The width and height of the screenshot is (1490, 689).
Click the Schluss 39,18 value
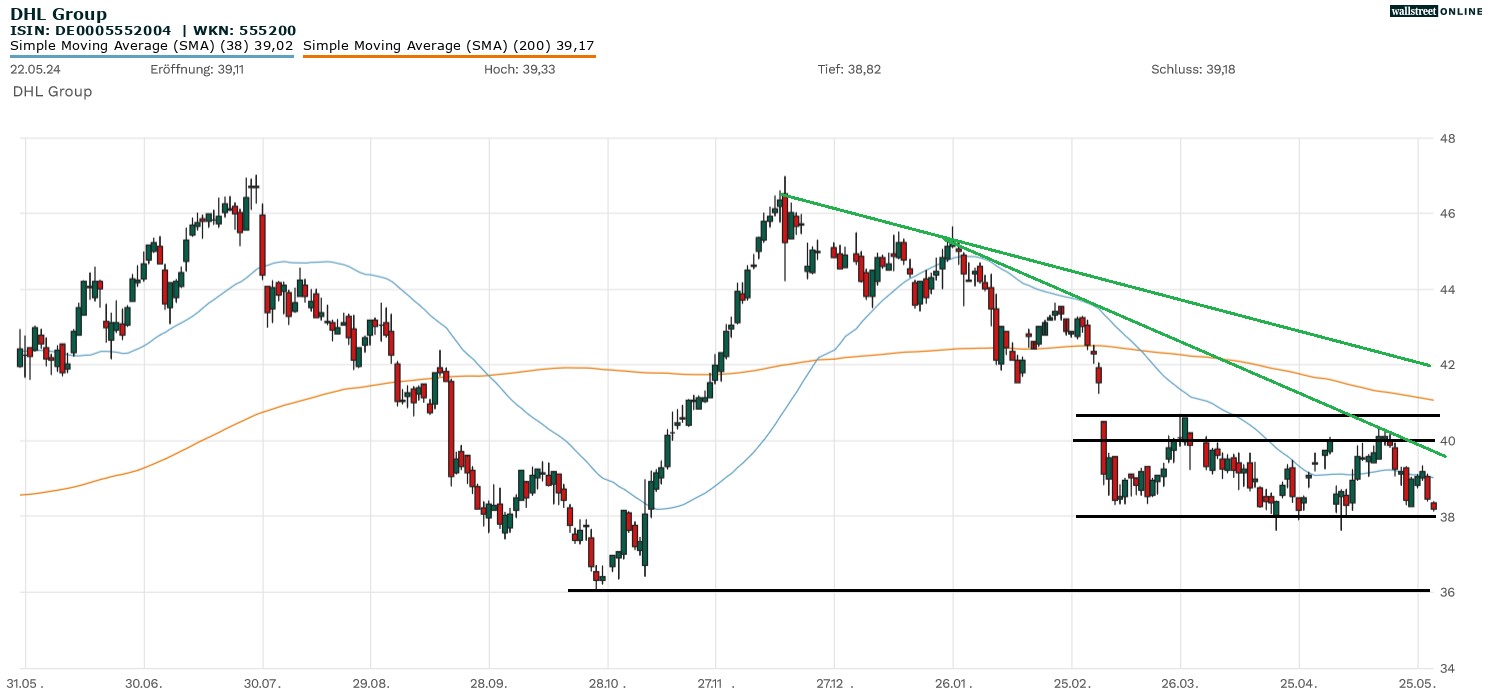[1193, 69]
